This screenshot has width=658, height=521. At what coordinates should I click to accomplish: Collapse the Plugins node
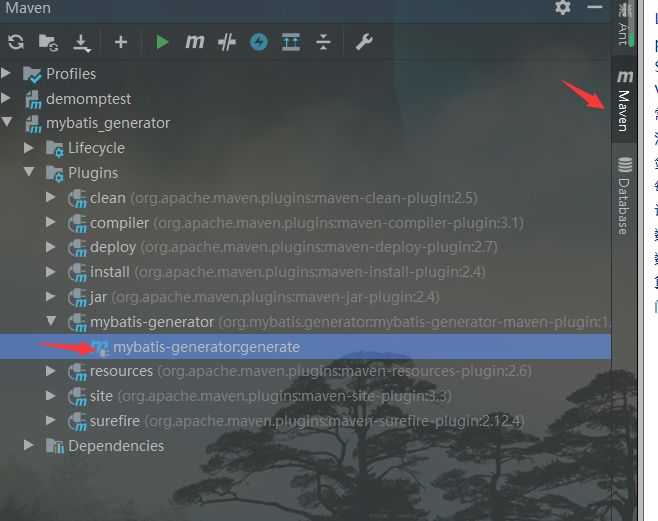[29, 172]
